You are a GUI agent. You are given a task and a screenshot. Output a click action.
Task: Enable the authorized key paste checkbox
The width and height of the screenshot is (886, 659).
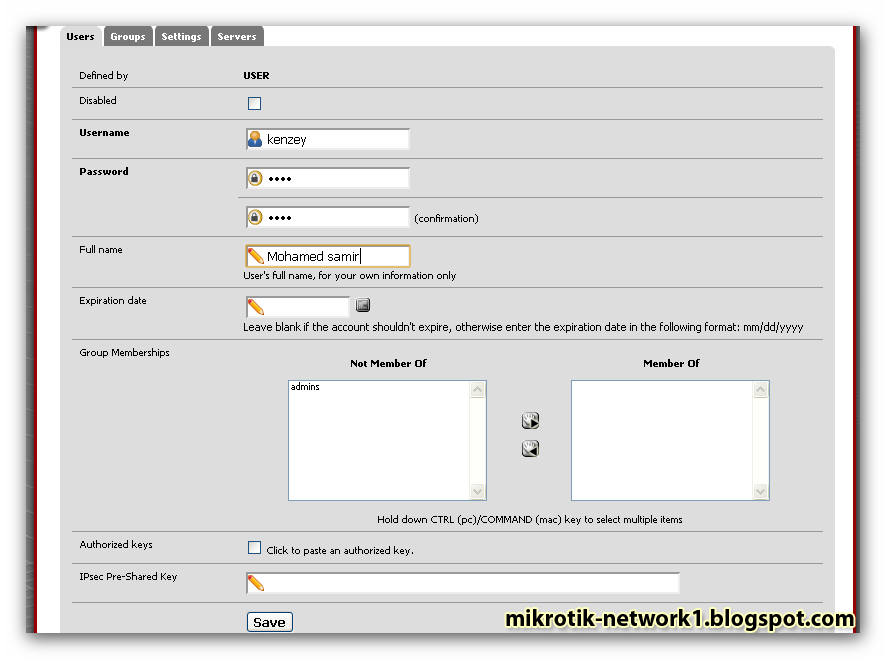click(254, 548)
